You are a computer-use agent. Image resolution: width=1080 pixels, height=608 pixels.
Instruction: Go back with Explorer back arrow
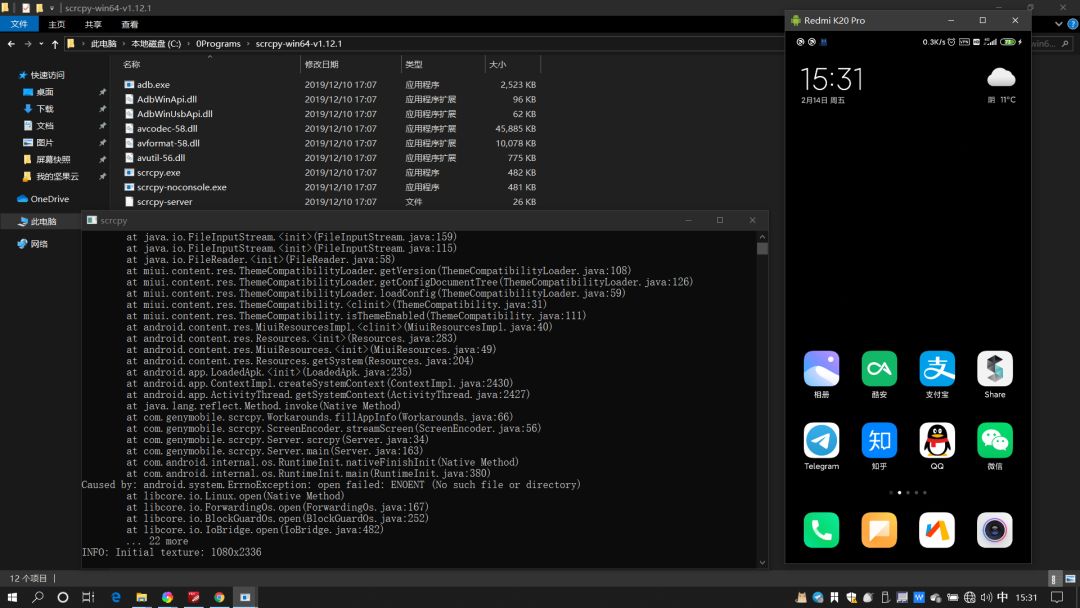(11, 43)
